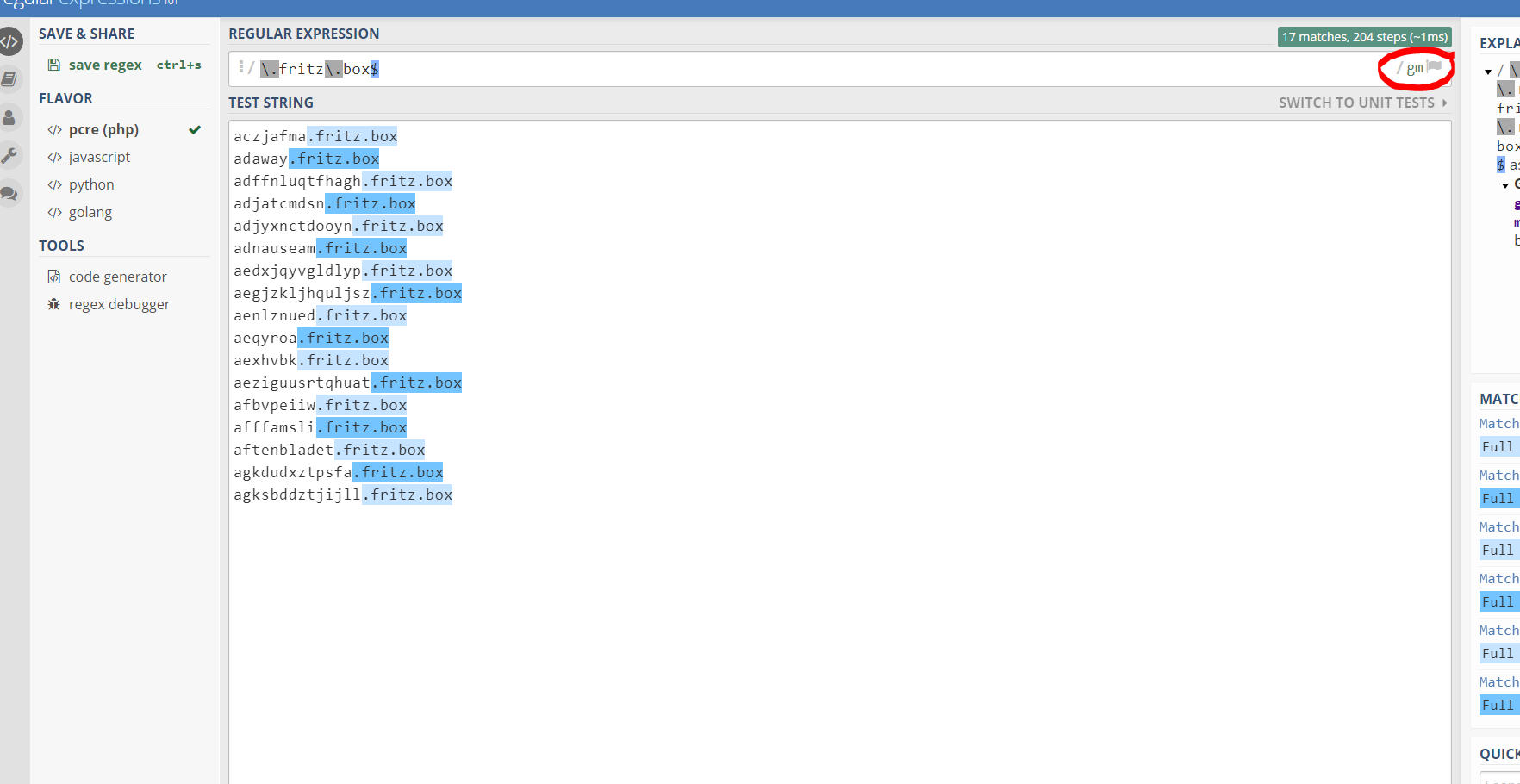Click the regex debugger bug icon
This screenshot has width=1520, height=784.
(53, 304)
